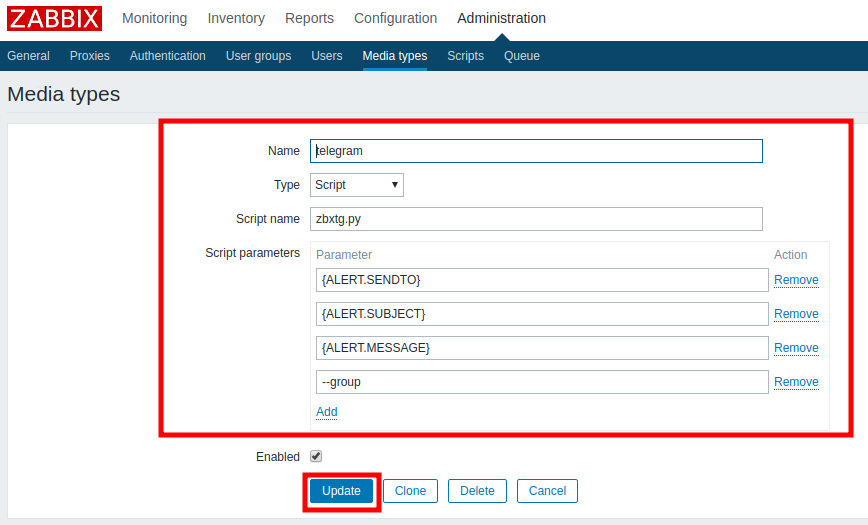Expand the Type dropdown showing Script

click(x=356, y=185)
